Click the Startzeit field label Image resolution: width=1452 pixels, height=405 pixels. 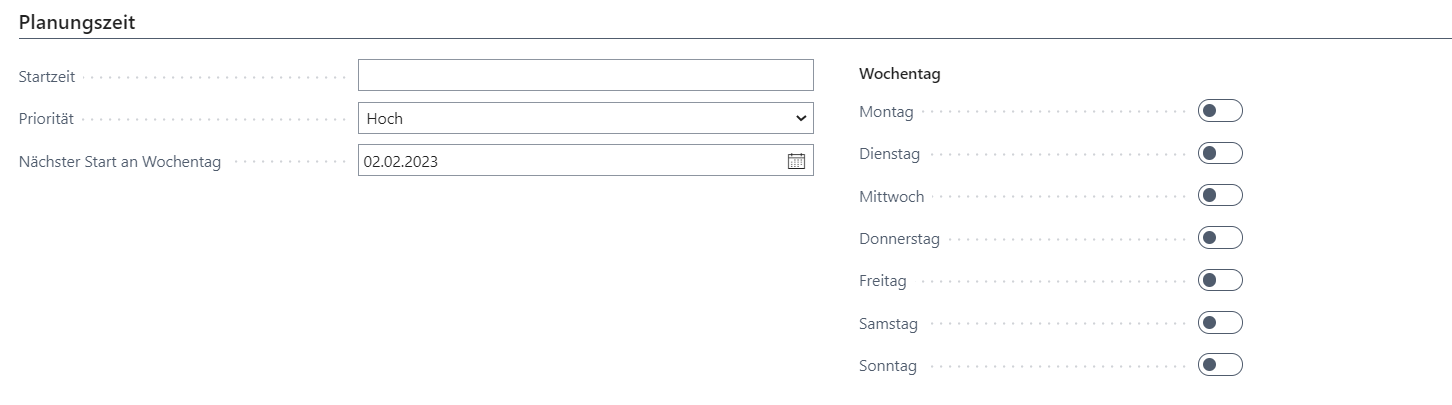[x=47, y=77]
